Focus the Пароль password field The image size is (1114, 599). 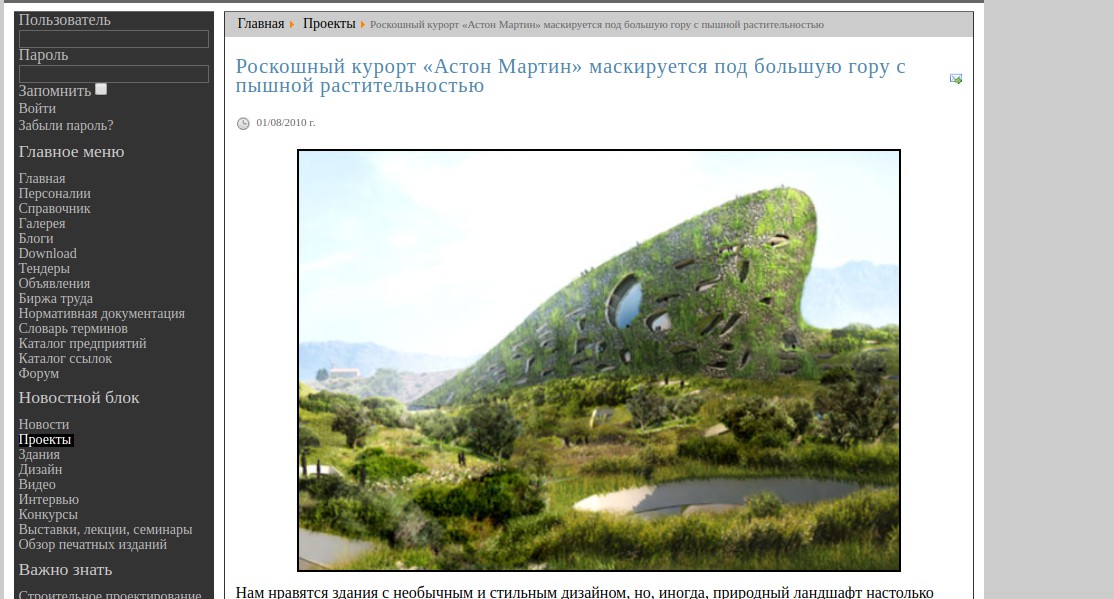coord(114,74)
